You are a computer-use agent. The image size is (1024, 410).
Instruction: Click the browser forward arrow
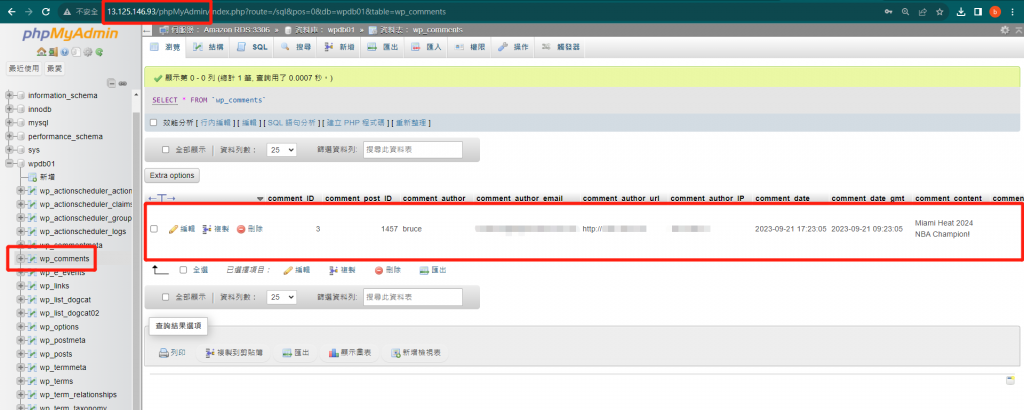point(27,12)
